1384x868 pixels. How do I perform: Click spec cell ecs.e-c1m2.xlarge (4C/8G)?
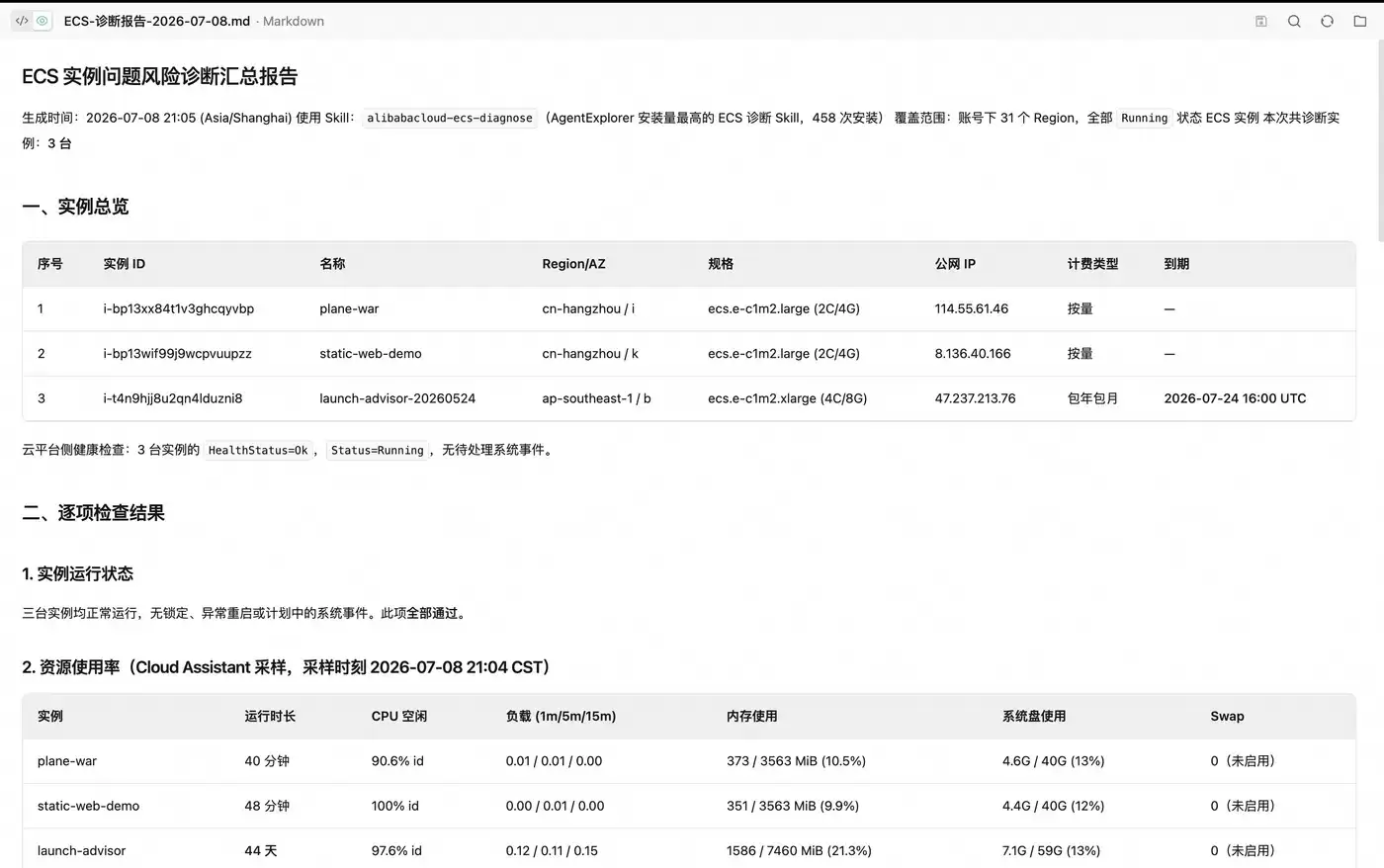coord(787,398)
